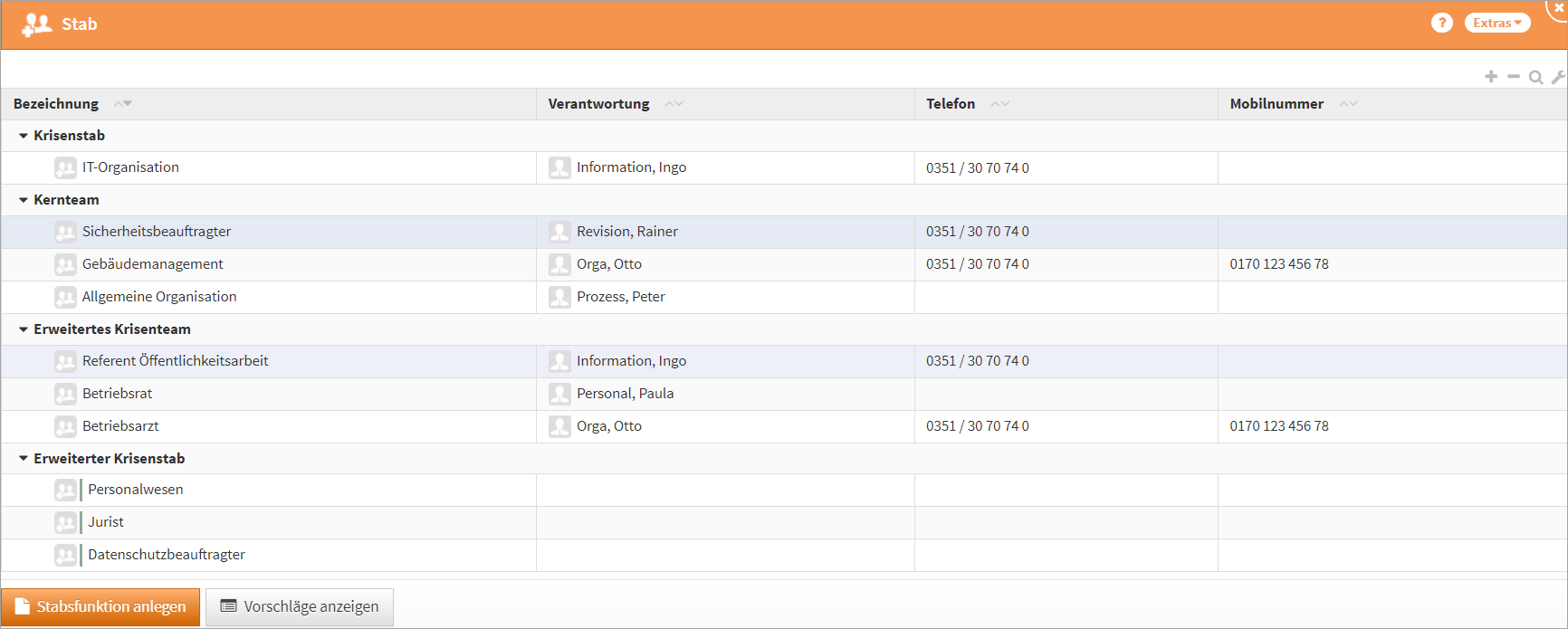Click Revision, Rainer name
Screen dimensions: 1568x629
click(627, 232)
